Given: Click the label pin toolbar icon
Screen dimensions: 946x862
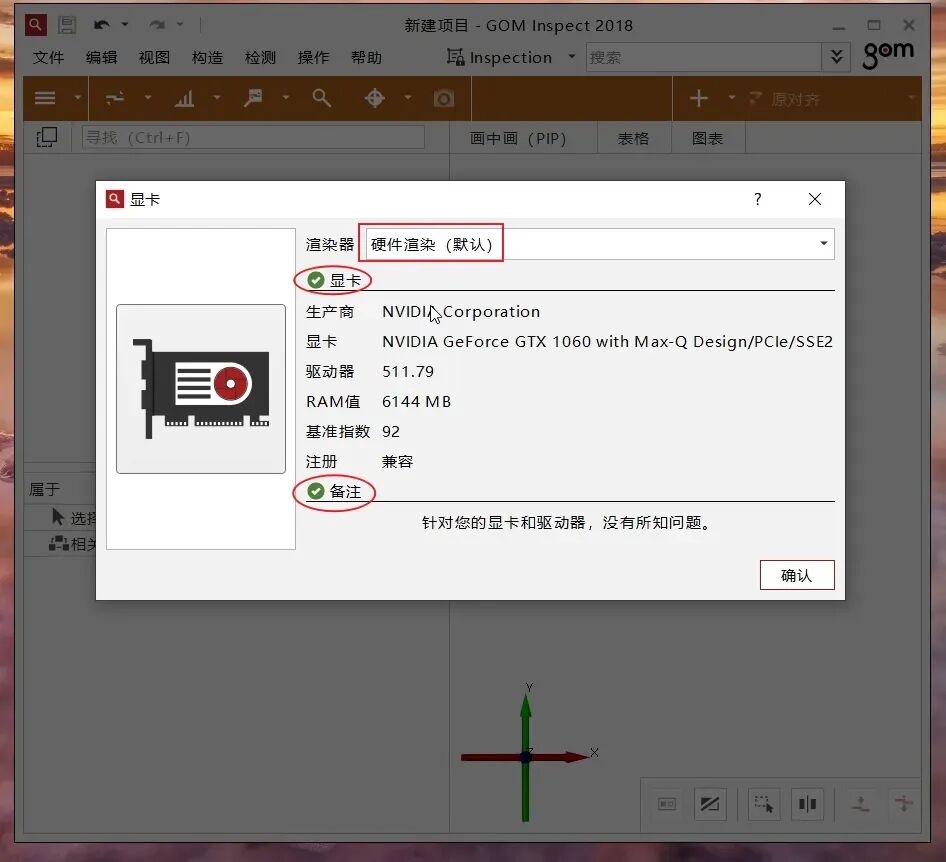Looking at the screenshot, I should point(253,98).
